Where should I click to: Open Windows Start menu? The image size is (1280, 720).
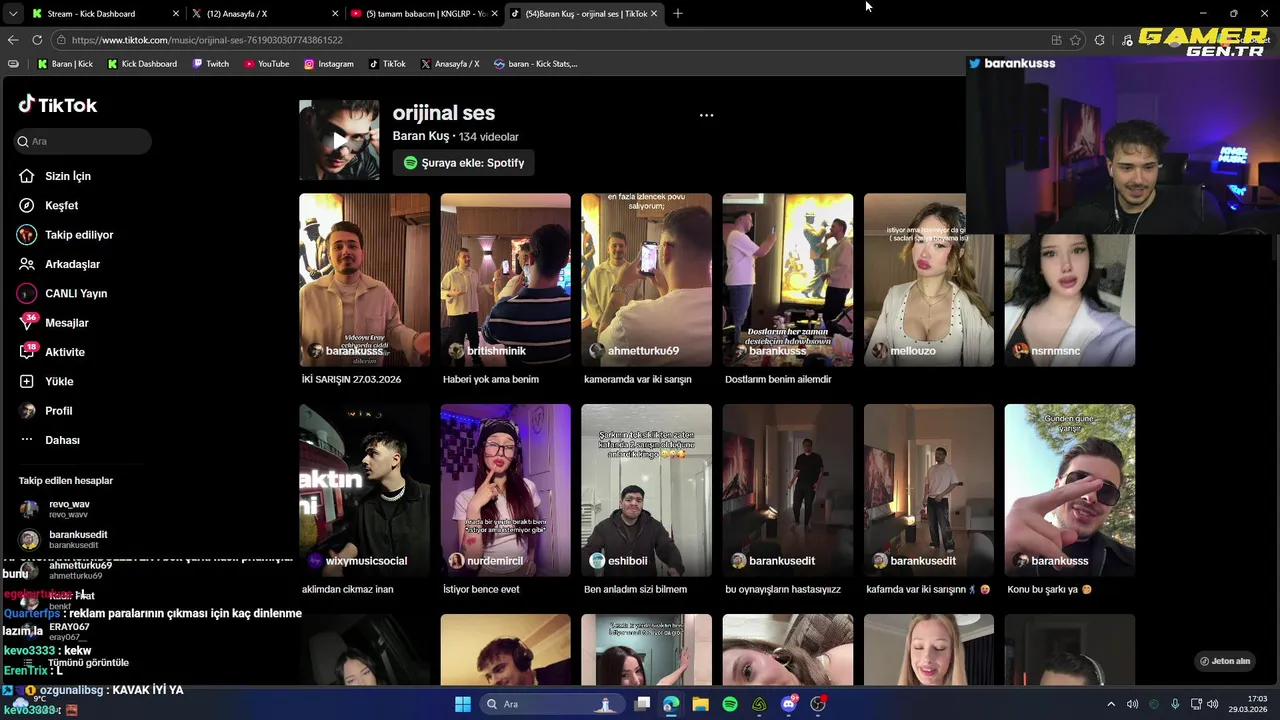tap(463, 704)
